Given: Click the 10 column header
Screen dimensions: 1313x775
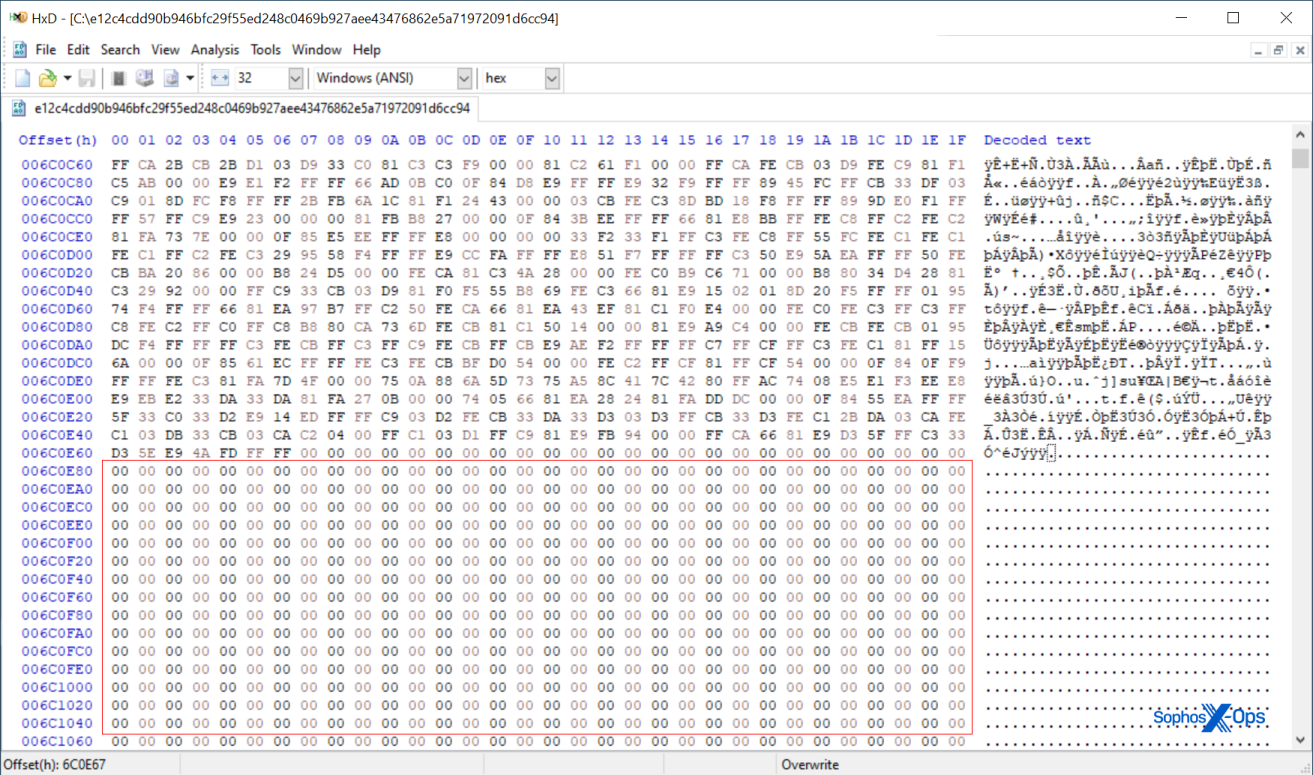Looking at the screenshot, I should (x=552, y=140).
